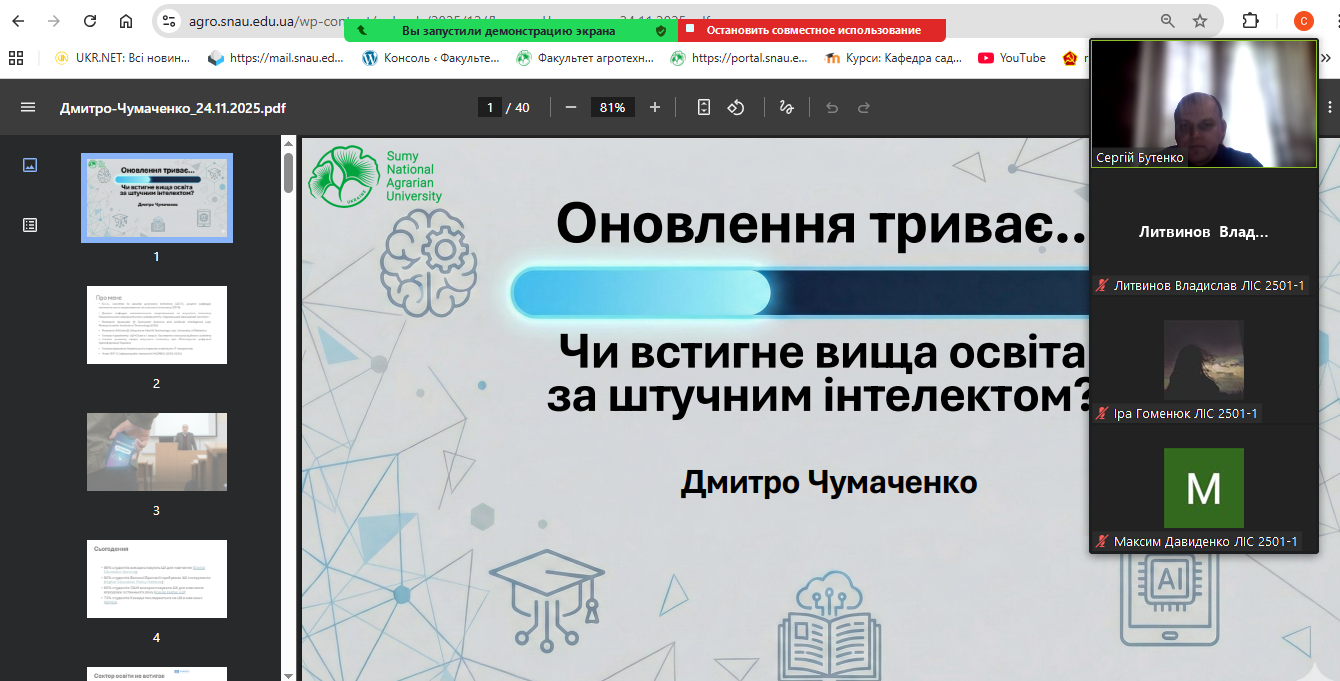Viewport: 1340px width, 681px height.
Task: Open the PDF viewer more options menu
Action: [1329, 107]
